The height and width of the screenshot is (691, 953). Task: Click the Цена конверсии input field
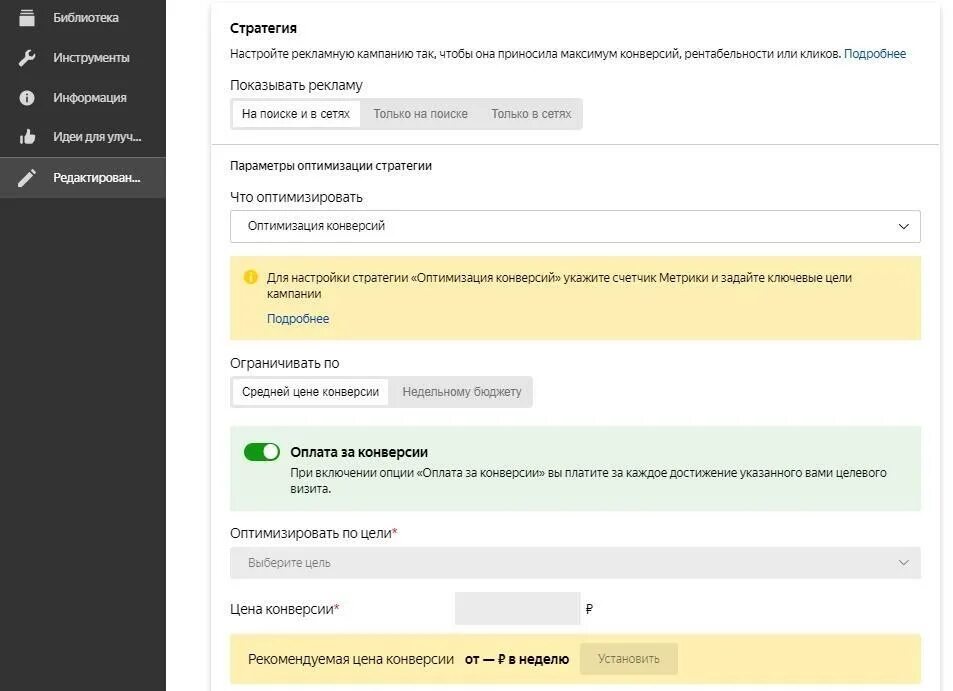tap(517, 609)
